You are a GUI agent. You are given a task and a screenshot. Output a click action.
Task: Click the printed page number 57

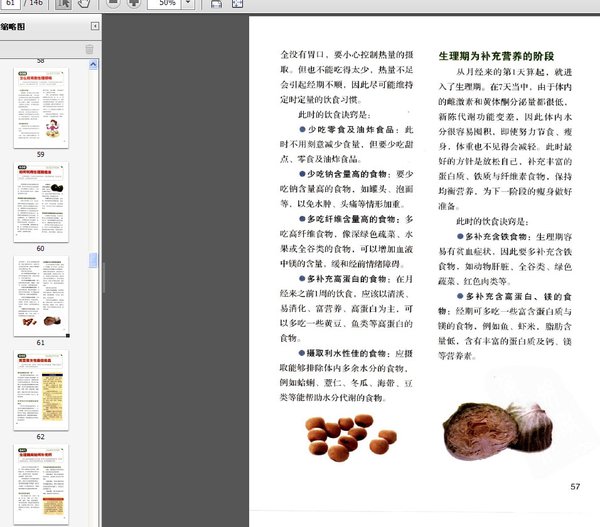click(x=575, y=486)
